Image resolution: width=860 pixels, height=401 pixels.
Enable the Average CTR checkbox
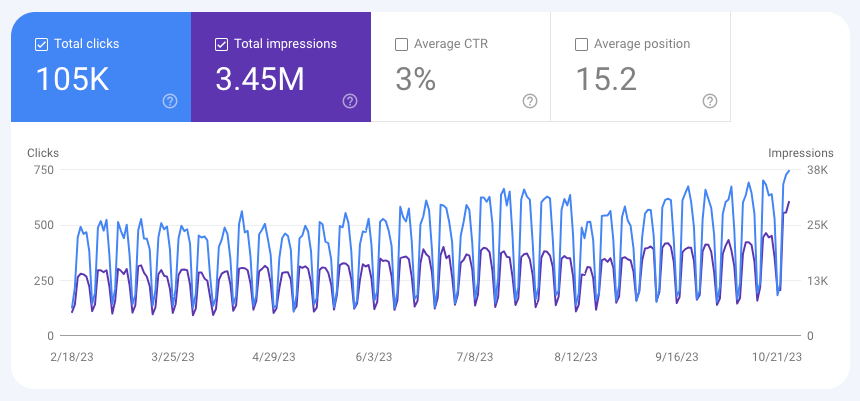point(401,44)
